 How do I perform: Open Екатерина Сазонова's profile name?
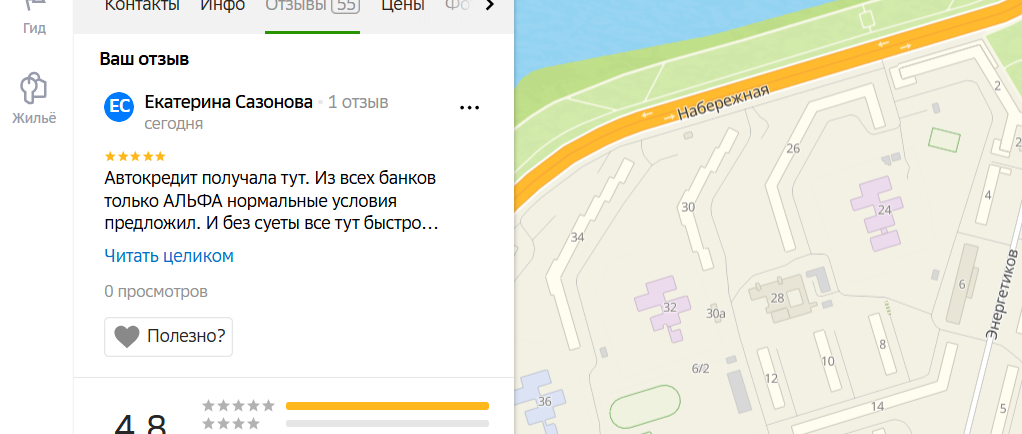[x=229, y=102]
